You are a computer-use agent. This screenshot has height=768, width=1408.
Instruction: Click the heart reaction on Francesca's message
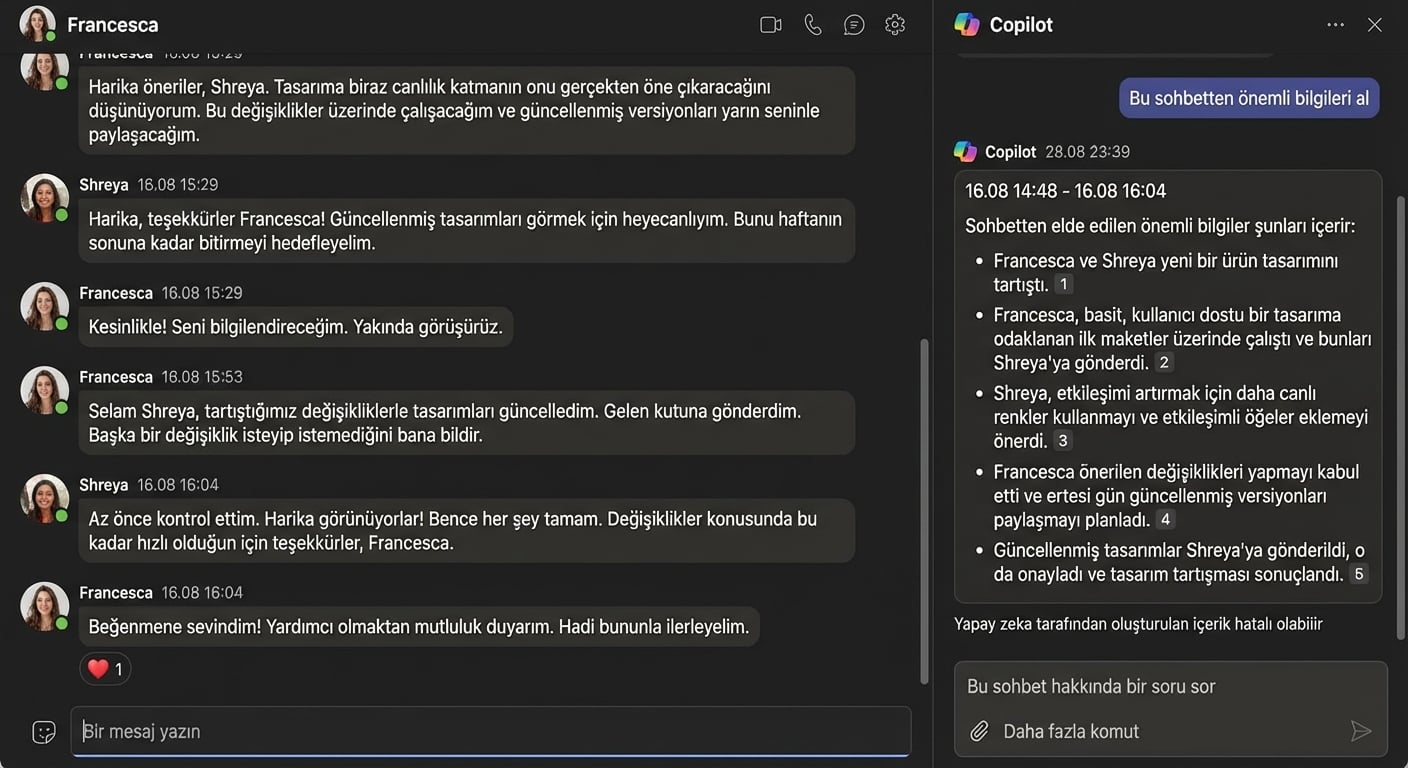pos(104,668)
